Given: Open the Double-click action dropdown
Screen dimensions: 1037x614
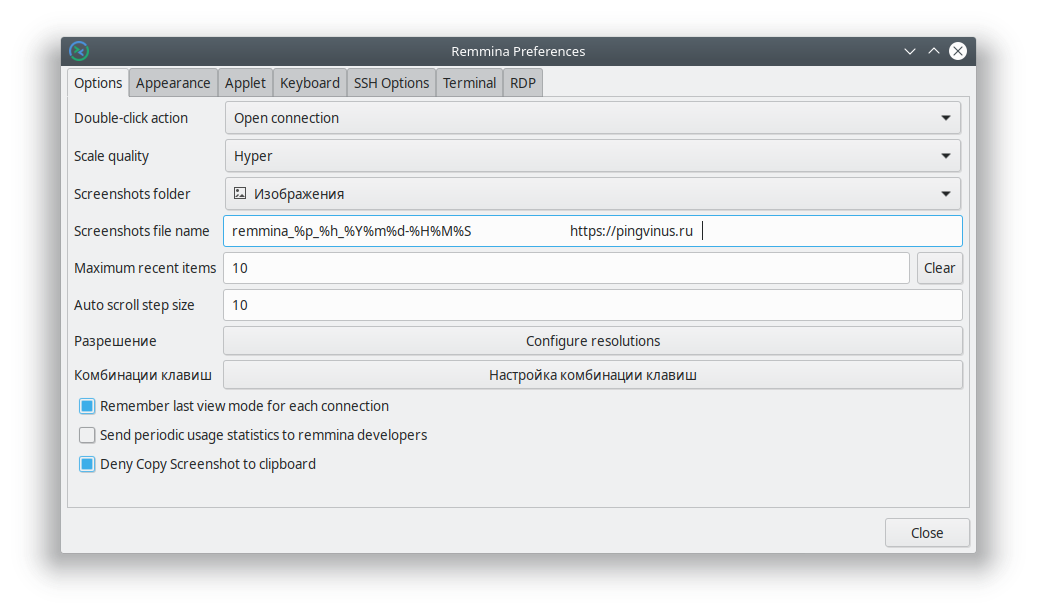Looking at the screenshot, I should coord(592,118).
